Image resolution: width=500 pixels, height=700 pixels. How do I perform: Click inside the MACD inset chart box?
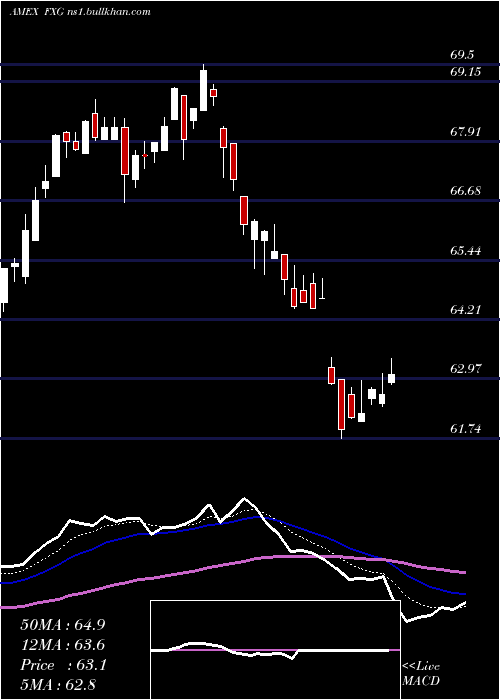[275, 650]
